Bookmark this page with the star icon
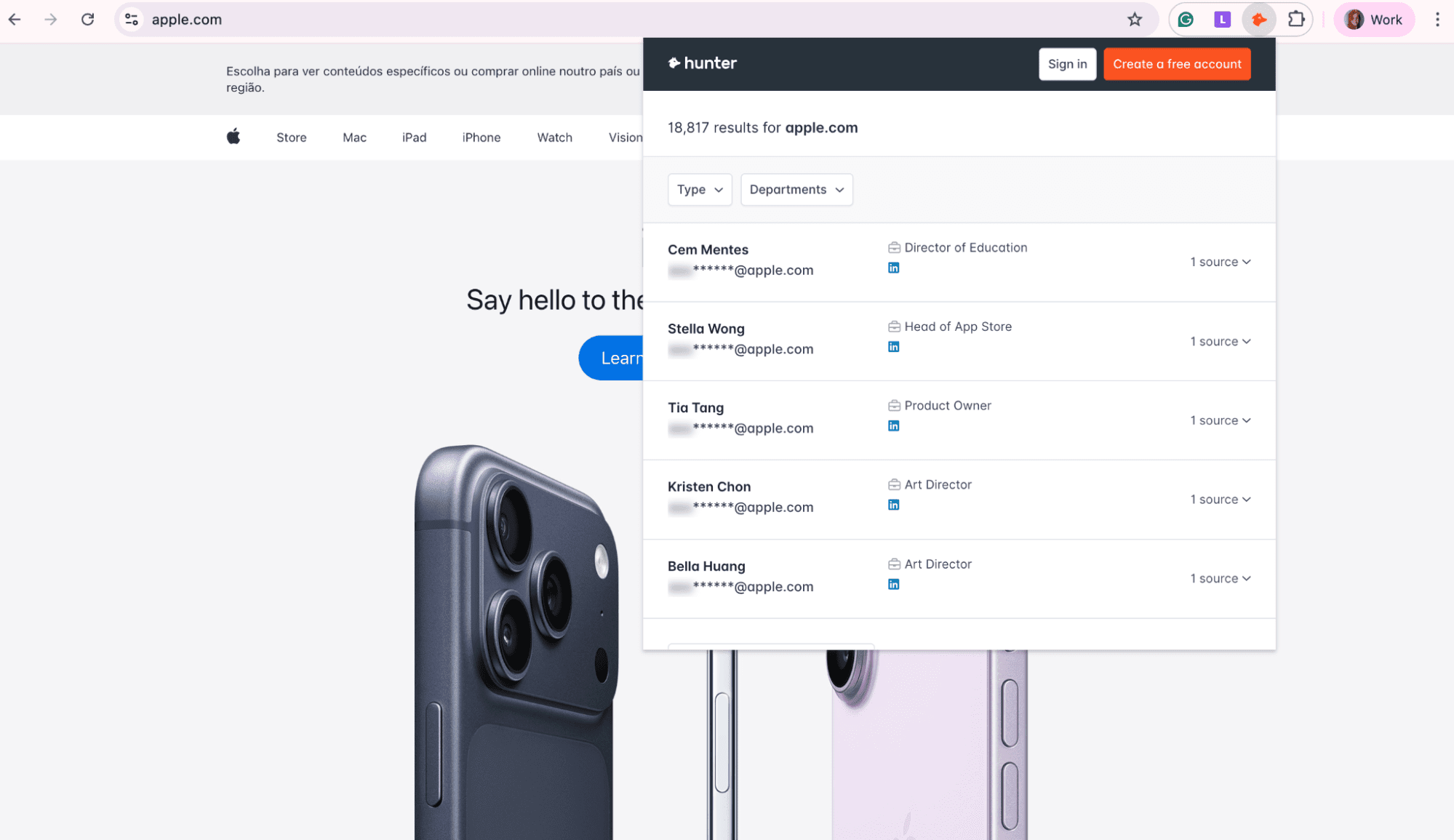 [1135, 20]
